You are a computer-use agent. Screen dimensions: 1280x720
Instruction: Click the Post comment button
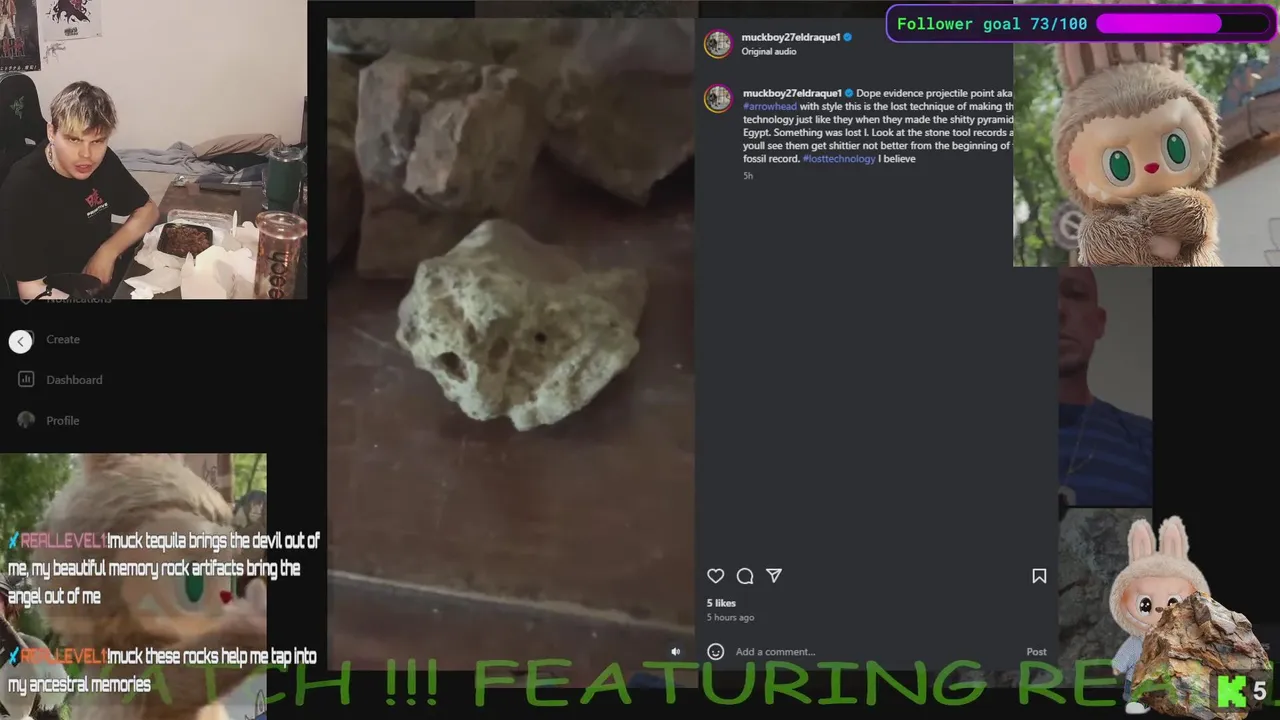[1036, 652]
